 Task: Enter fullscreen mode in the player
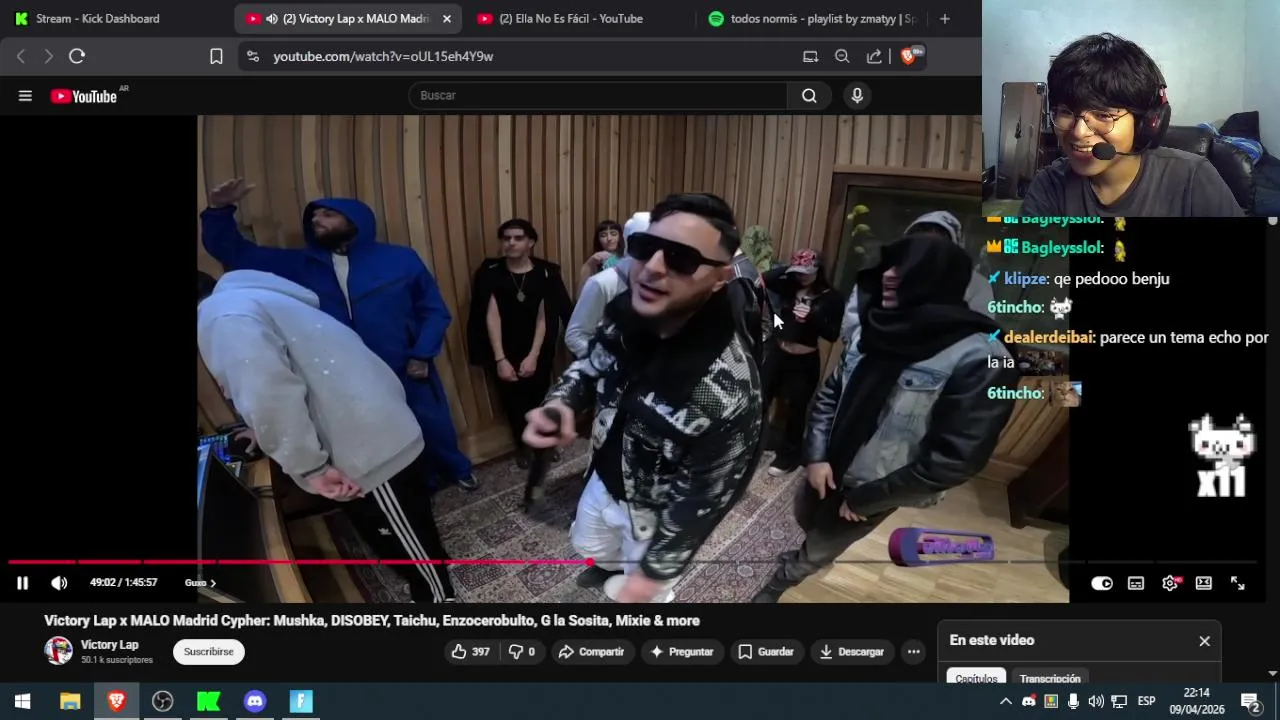[1237, 583]
